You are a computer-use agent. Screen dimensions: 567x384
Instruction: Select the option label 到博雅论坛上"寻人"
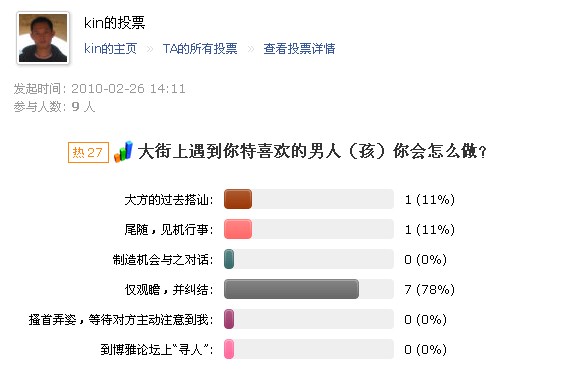pos(157,350)
